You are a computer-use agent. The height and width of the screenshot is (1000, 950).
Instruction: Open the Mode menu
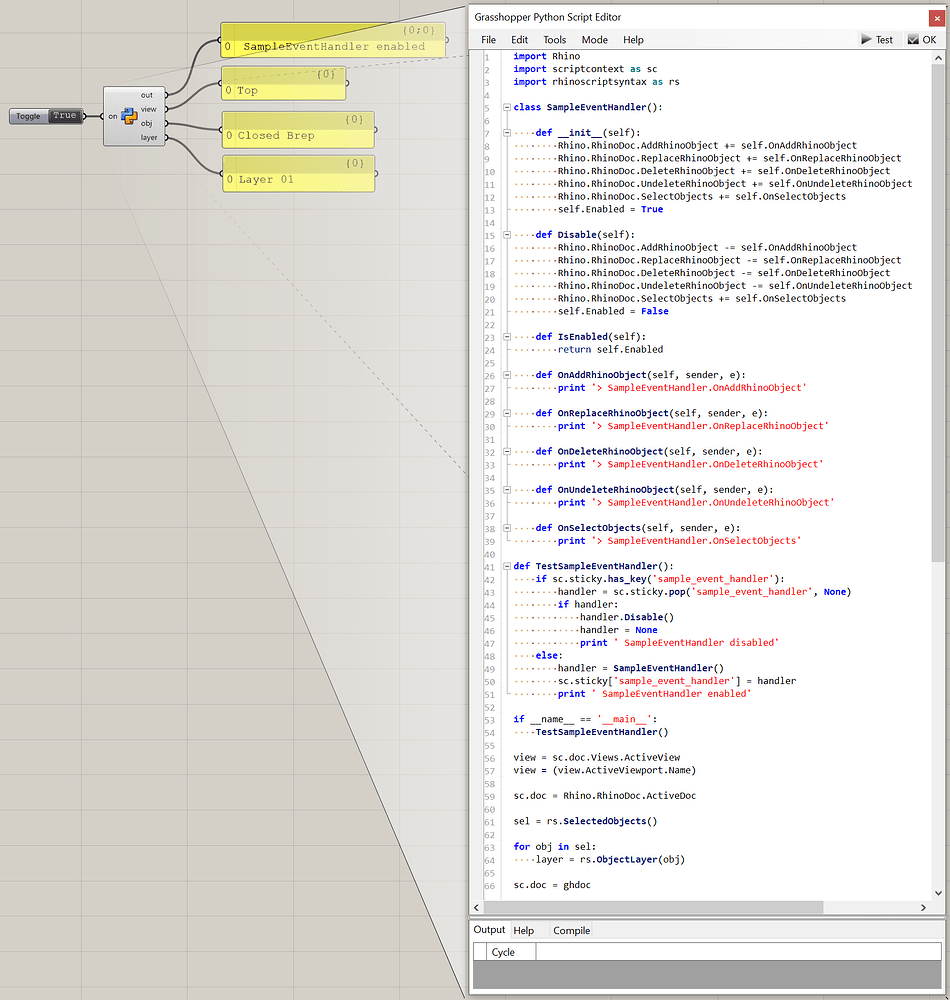coord(595,39)
